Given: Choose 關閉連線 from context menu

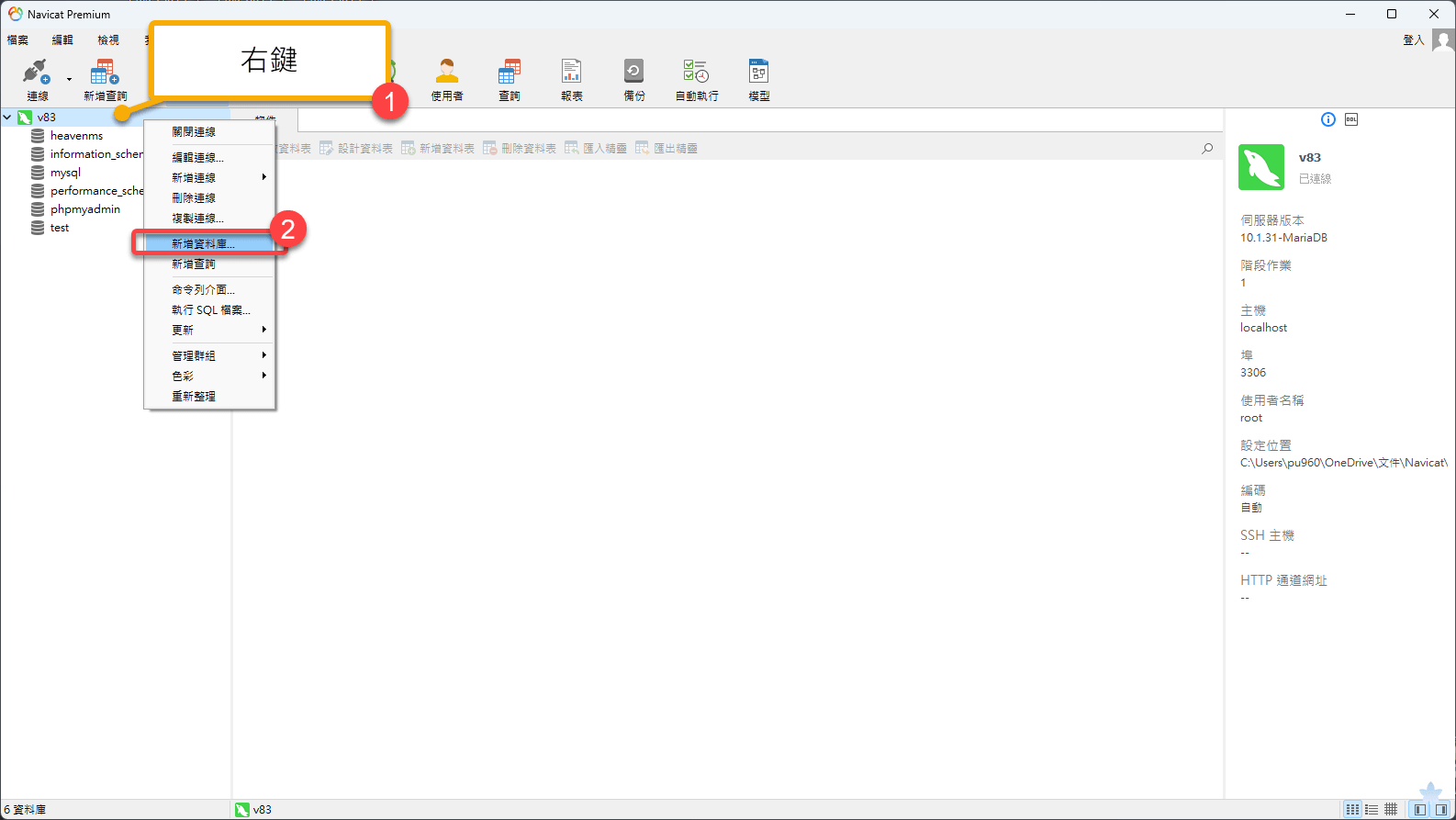Looking at the screenshot, I should pos(209,132).
